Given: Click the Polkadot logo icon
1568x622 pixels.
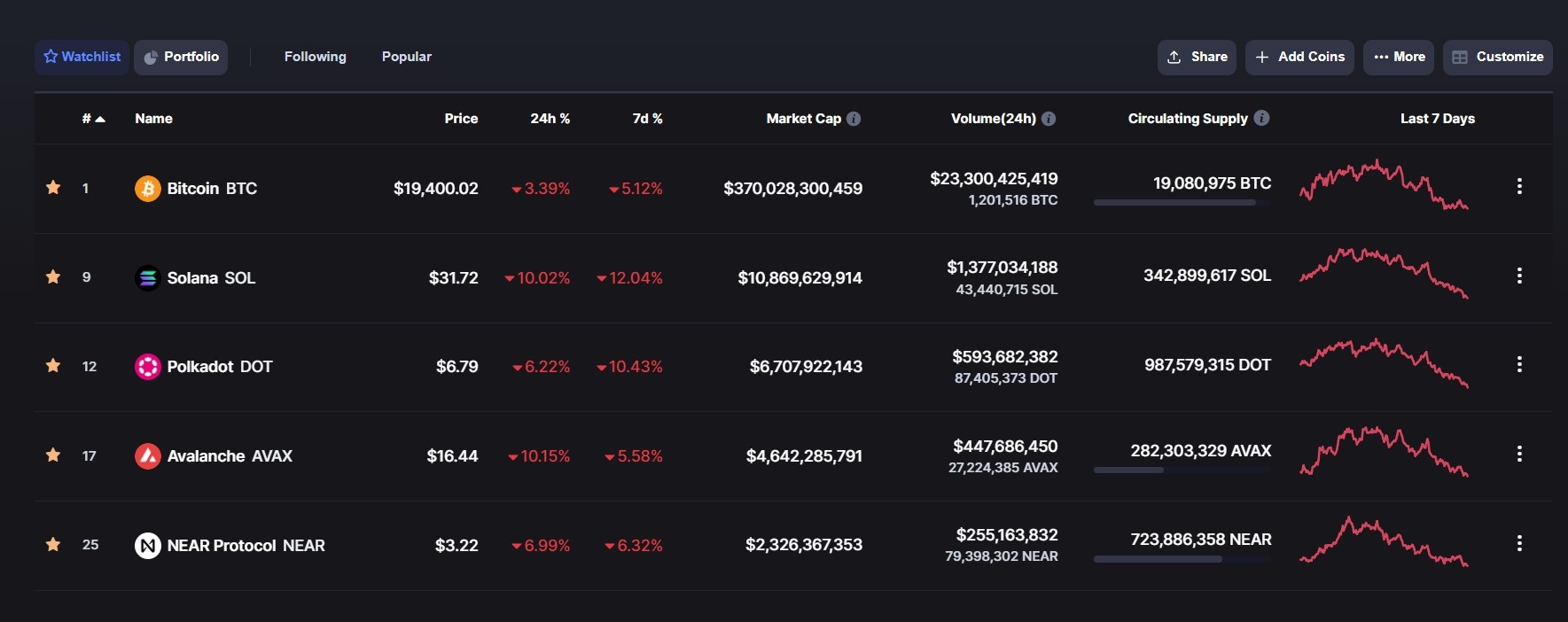Looking at the screenshot, I should pos(147,367).
